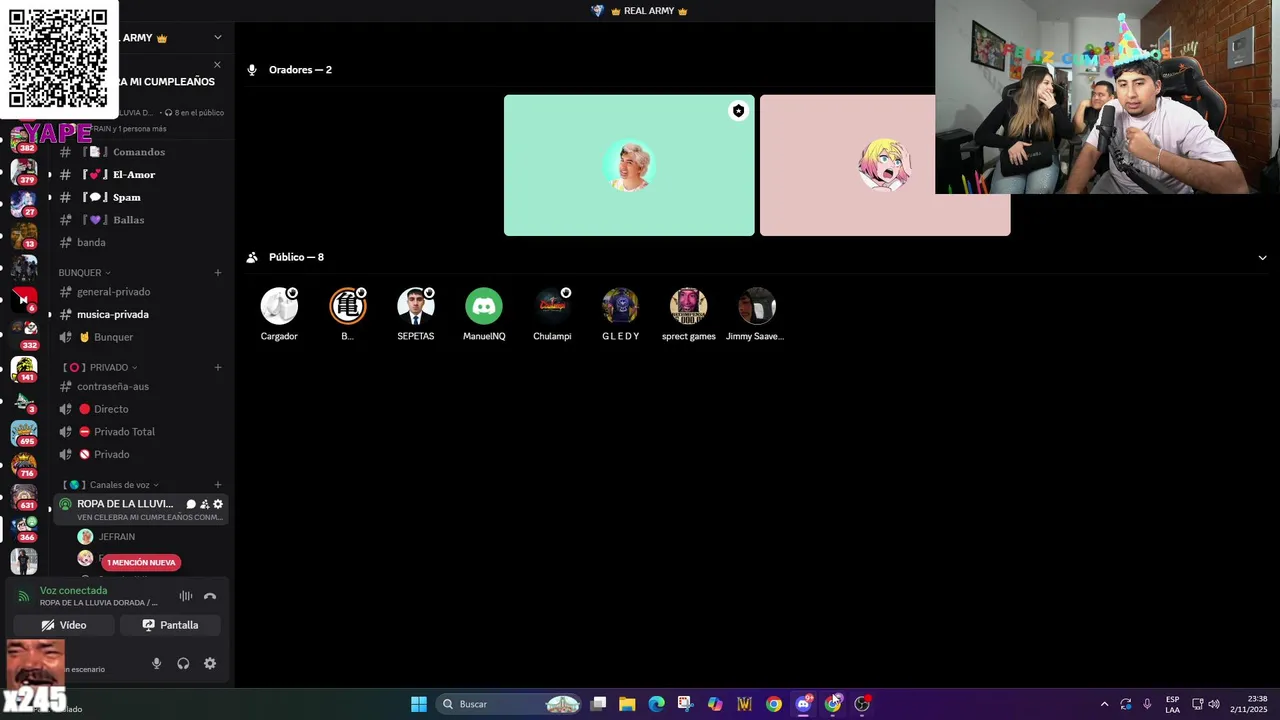Open musica-privada channel
1280x720 pixels.
(x=140, y=314)
